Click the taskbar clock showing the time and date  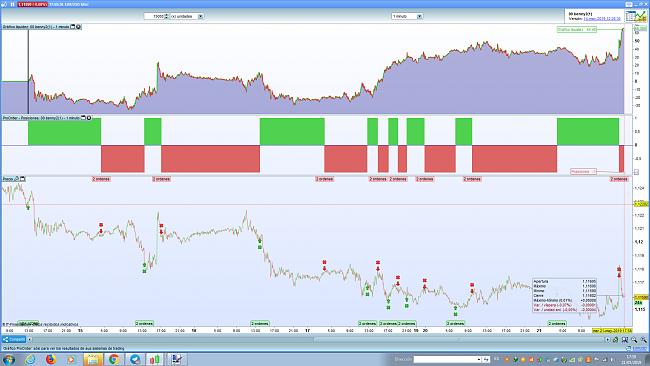pos(631,359)
